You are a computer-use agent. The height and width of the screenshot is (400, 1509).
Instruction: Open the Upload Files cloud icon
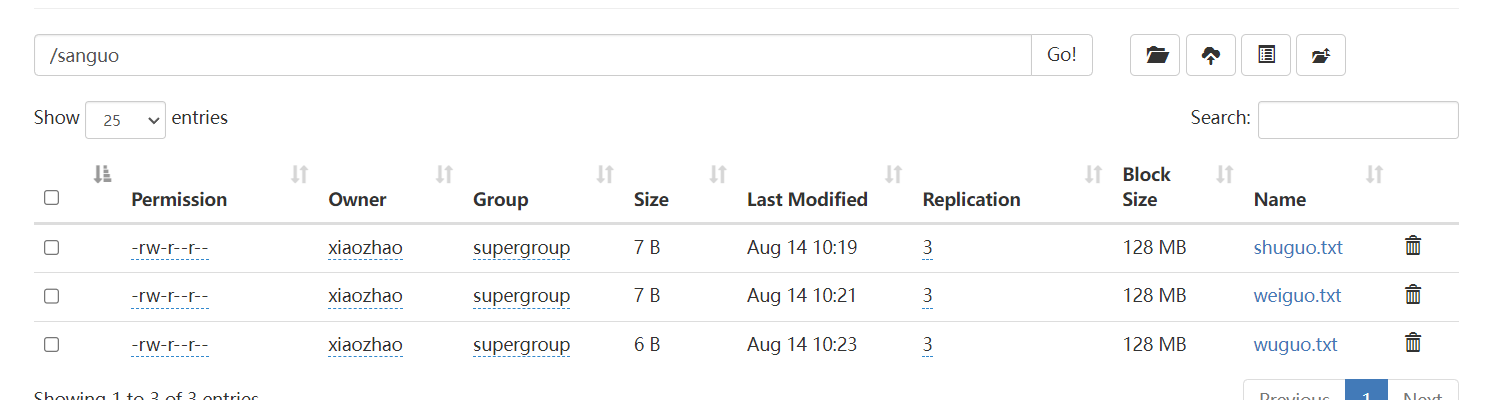[1211, 55]
